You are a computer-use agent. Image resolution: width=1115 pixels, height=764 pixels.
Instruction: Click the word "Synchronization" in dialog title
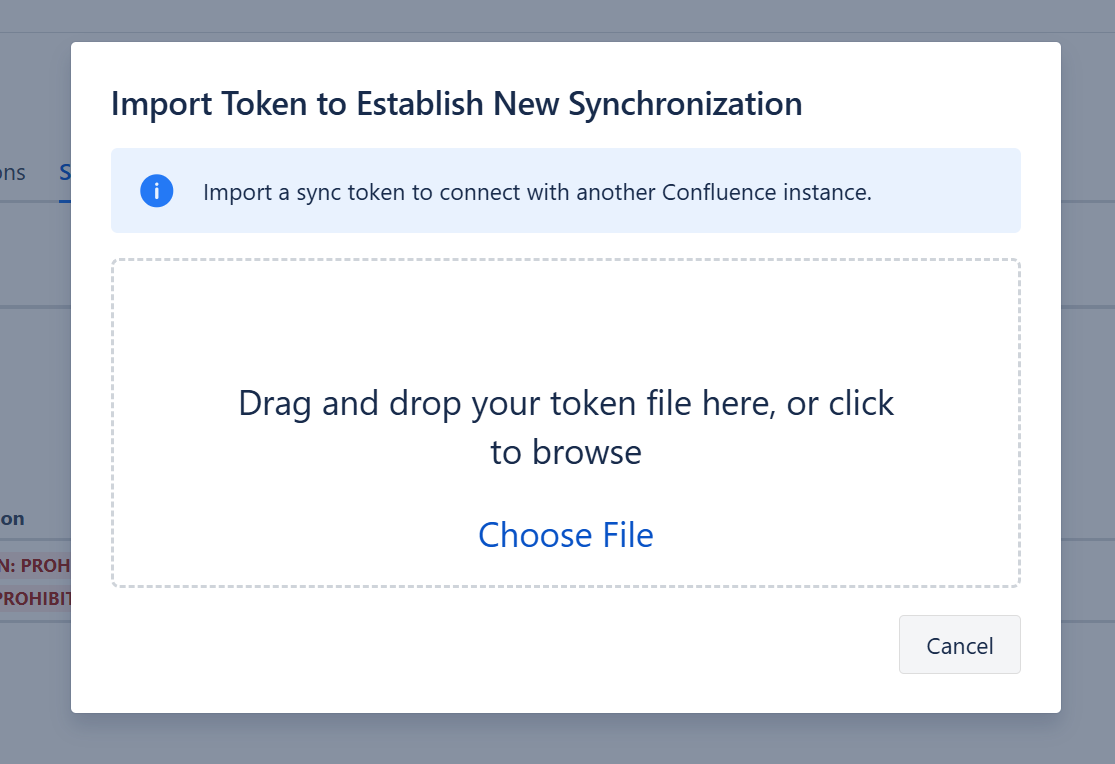point(685,104)
